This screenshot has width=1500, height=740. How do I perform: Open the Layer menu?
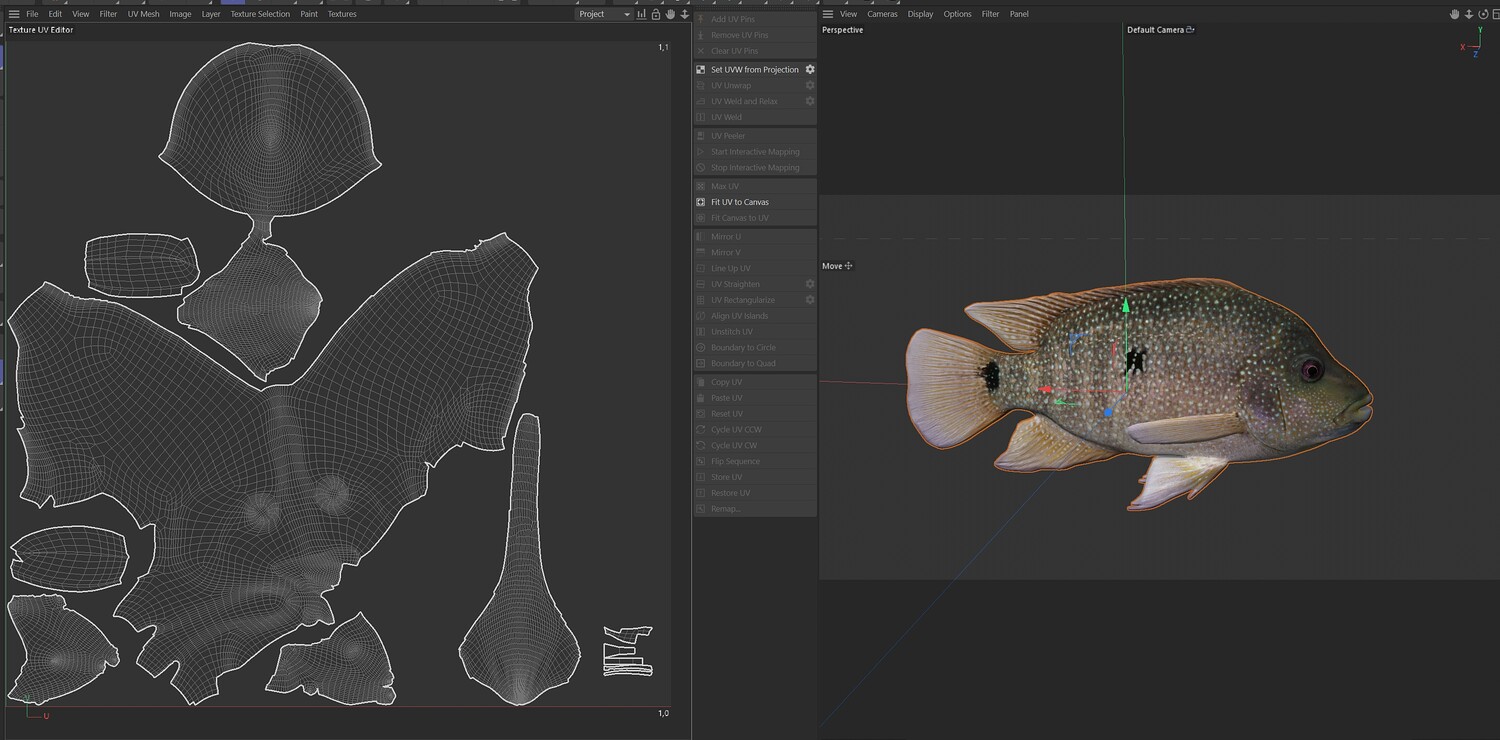(x=211, y=14)
